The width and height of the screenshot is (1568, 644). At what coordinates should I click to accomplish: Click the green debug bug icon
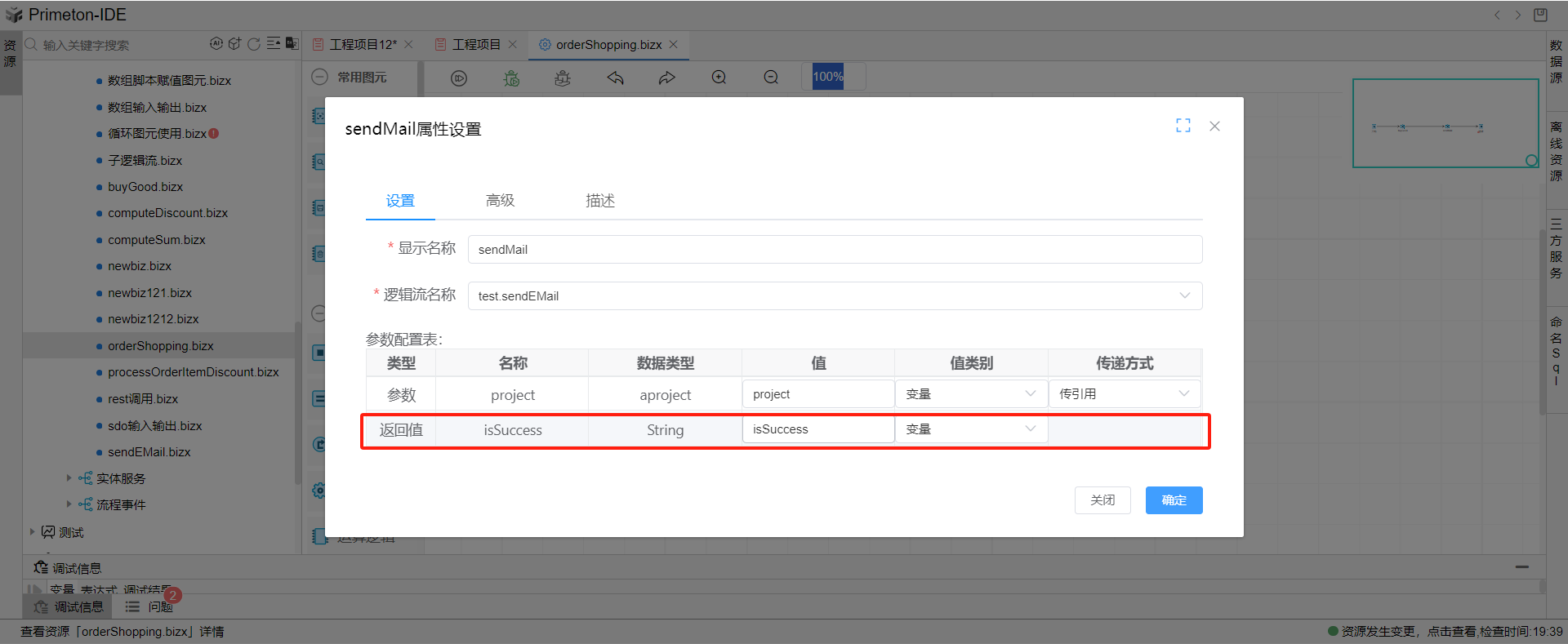point(511,78)
